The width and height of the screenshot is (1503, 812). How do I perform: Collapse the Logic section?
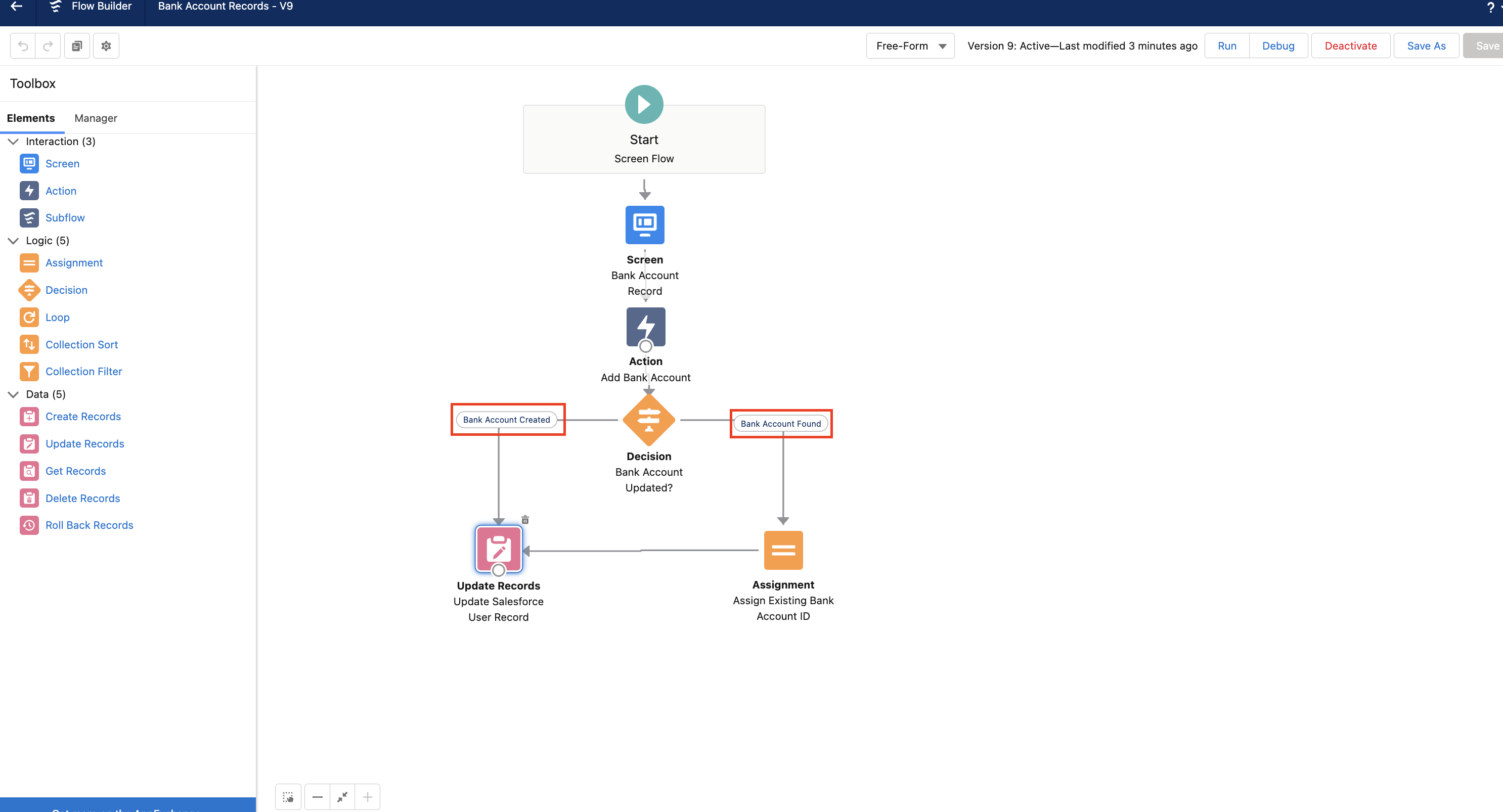[14, 240]
